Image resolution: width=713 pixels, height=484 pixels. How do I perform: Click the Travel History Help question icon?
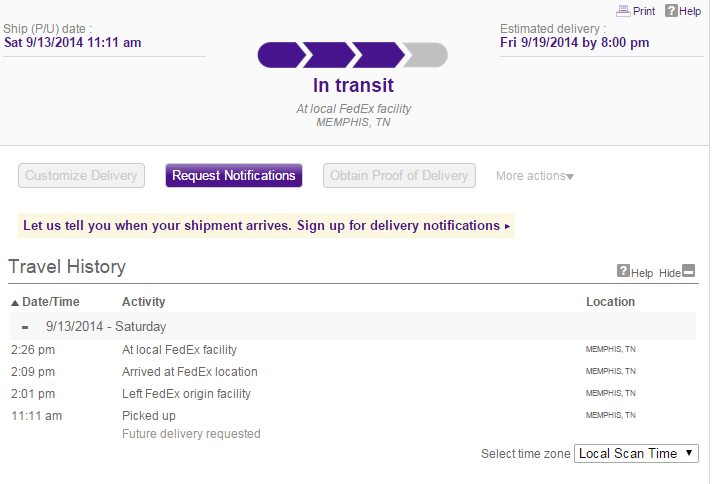coord(623,271)
